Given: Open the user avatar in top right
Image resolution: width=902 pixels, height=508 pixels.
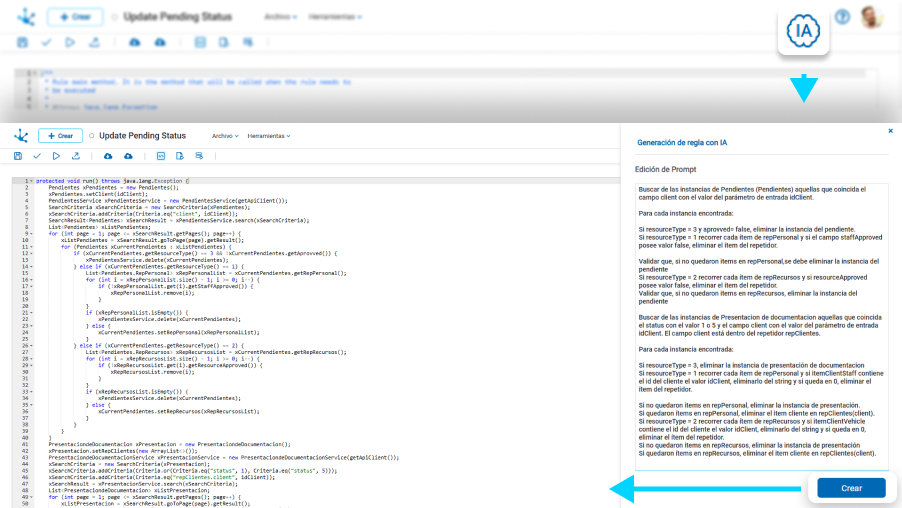Looking at the screenshot, I should 872,17.
